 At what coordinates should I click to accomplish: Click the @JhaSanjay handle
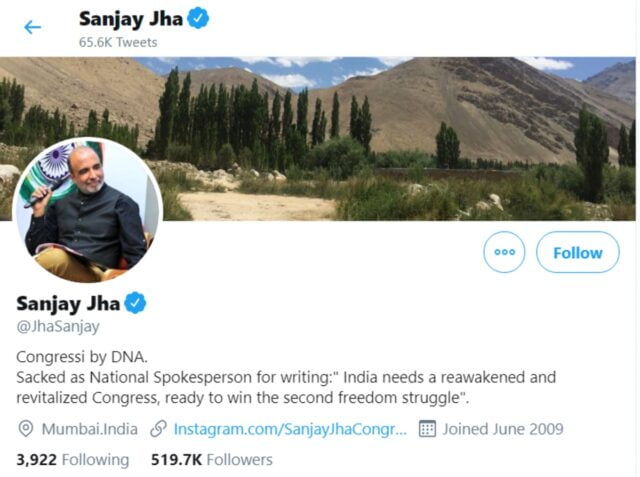pyautogui.click(x=58, y=326)
